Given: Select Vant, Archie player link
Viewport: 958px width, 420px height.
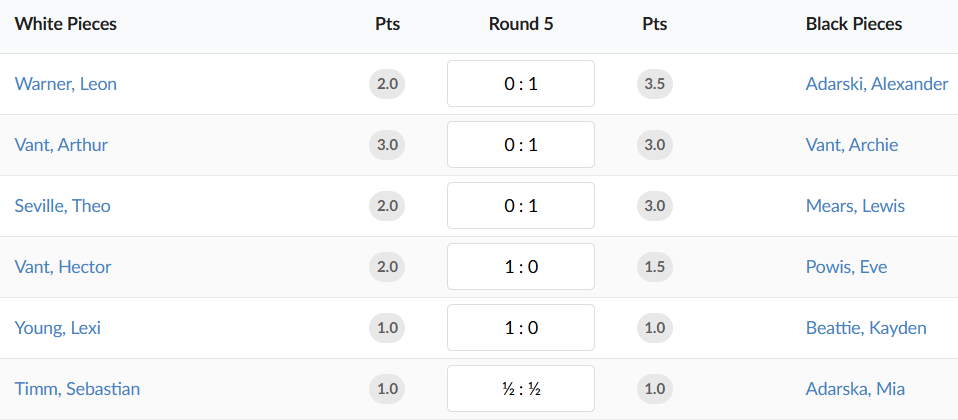Looking at the screenshot, I should [x=851, y=145].
